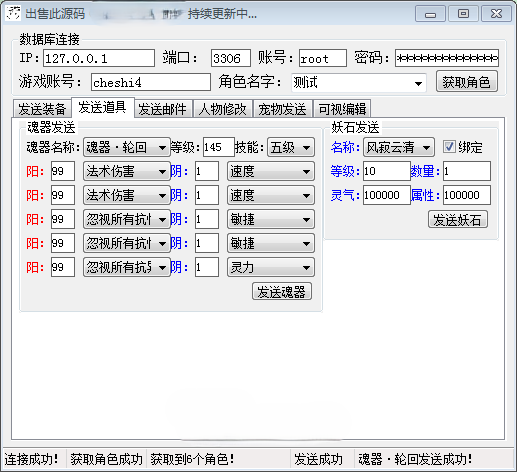Click the 游戏账号 field with cheshi4
The image size is (517, 472).
point(151,82)
